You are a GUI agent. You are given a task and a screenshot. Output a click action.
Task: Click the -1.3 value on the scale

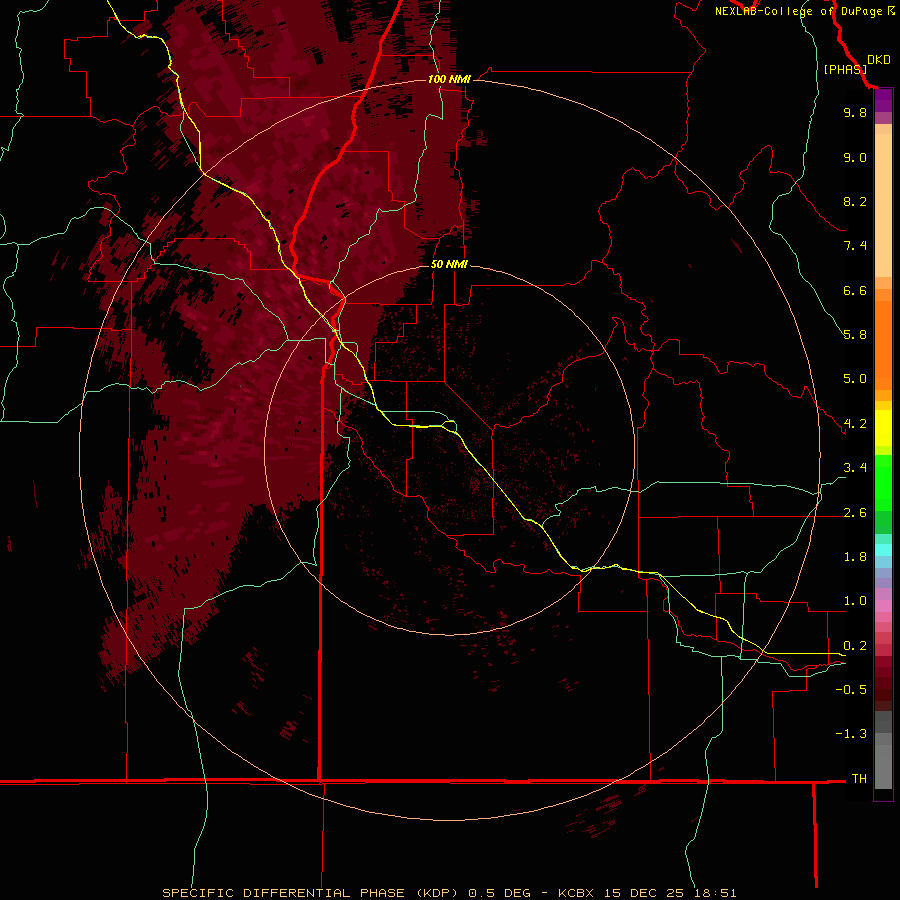tap(851, 734)
